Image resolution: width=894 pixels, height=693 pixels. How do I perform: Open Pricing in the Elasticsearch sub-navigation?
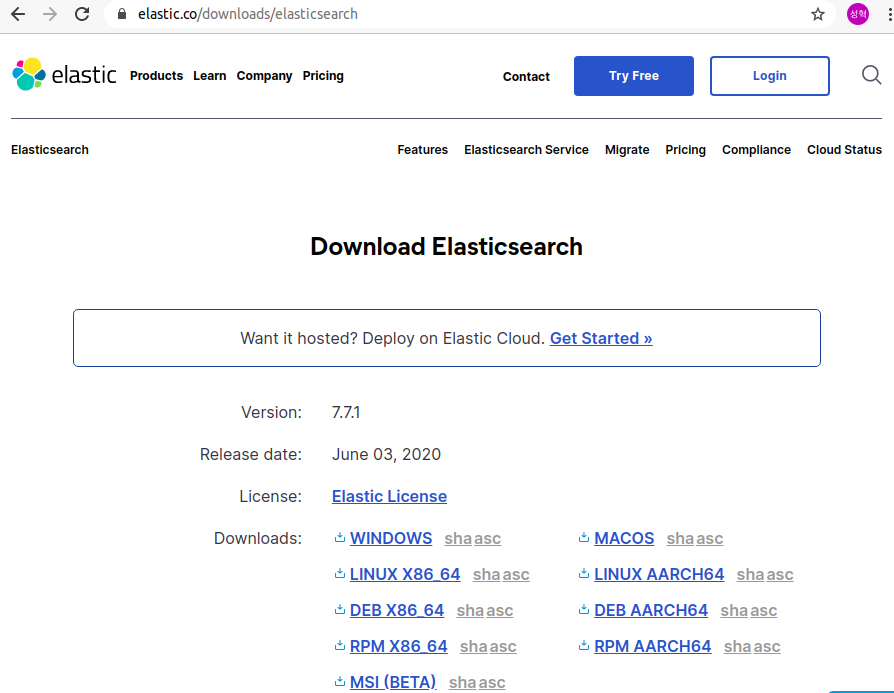[x=685, y=149]
